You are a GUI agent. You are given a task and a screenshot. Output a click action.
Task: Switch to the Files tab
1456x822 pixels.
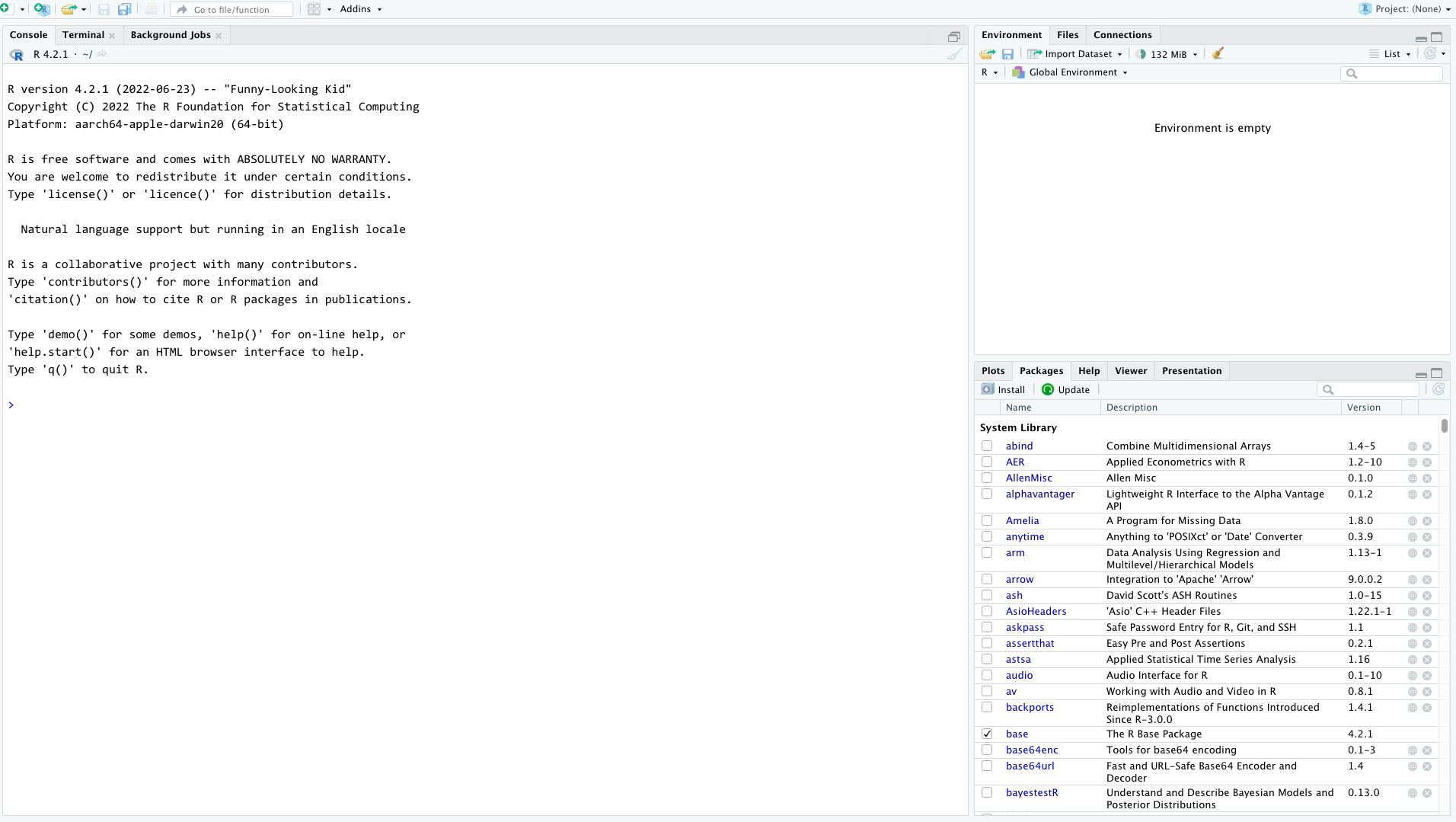point(1068,35)
